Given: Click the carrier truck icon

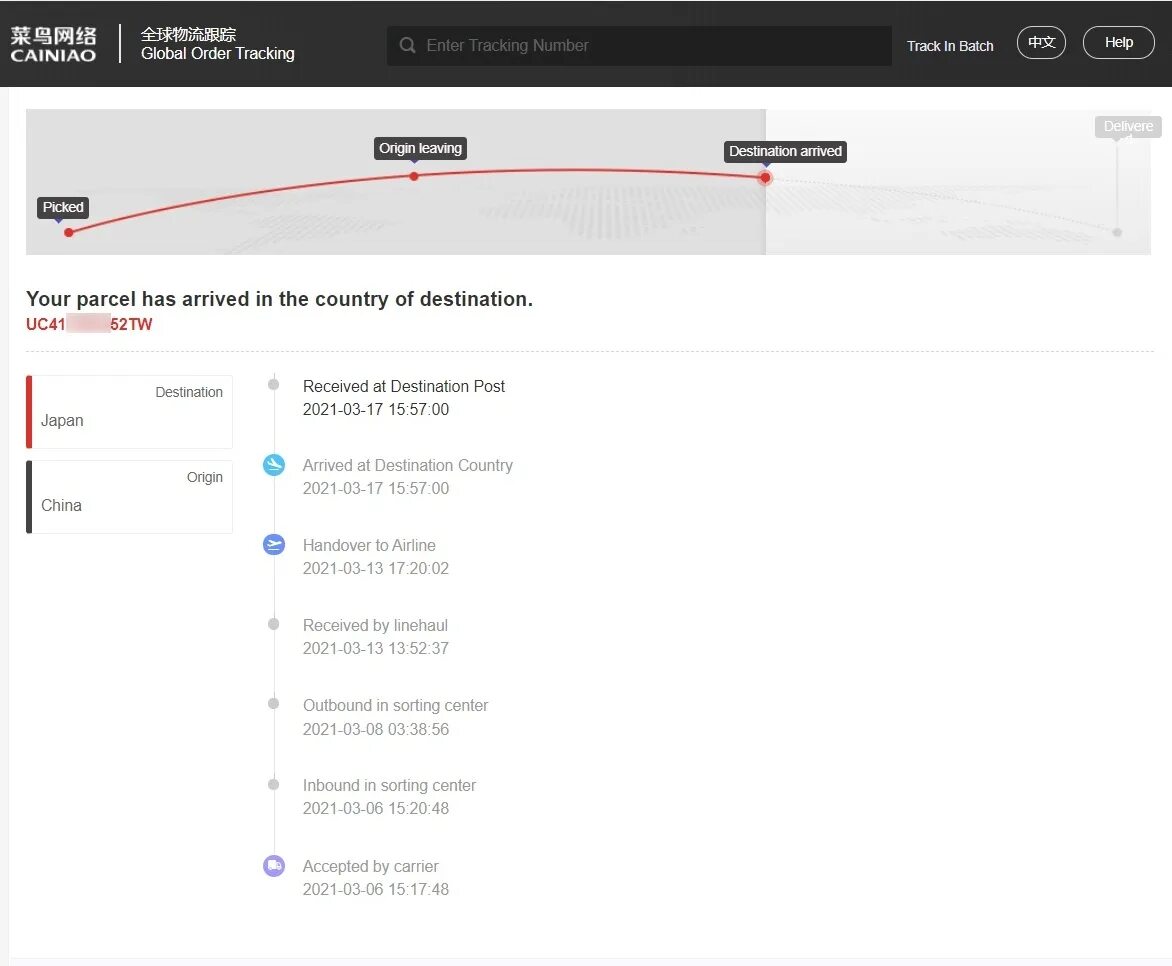Looking at the screenshot, I should [274, 866].
